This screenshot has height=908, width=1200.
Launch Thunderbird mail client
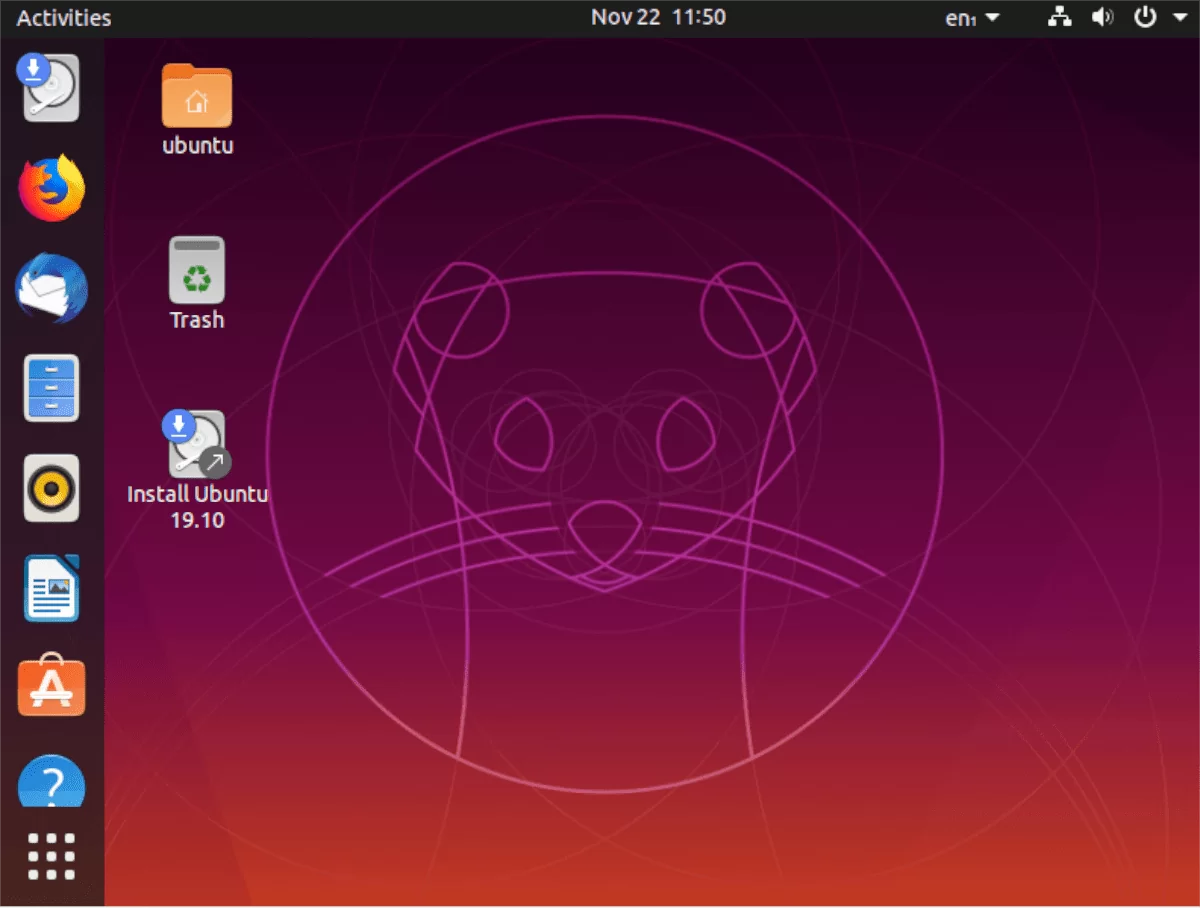pos(50,288)
